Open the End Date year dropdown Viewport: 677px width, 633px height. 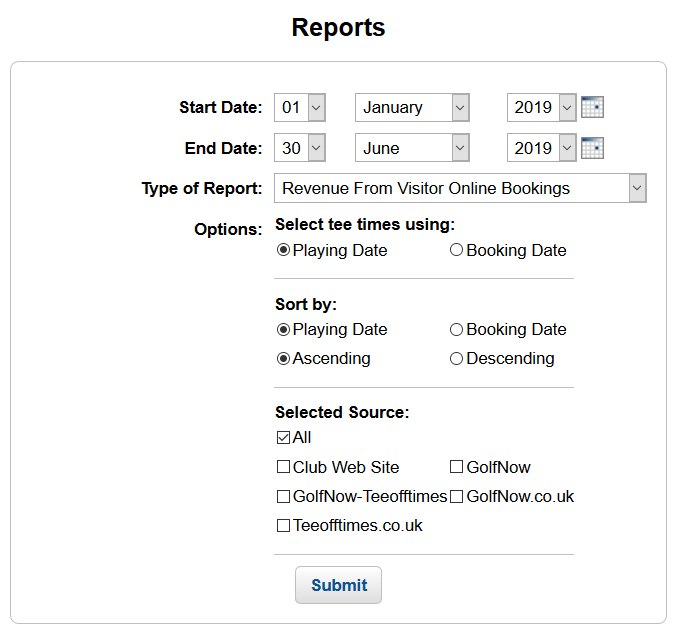[x=541, y=148]
